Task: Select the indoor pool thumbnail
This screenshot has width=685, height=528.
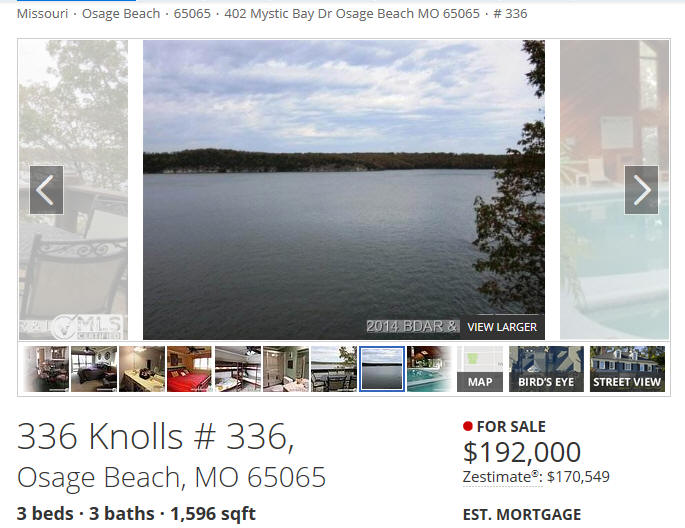Action: 429,369
